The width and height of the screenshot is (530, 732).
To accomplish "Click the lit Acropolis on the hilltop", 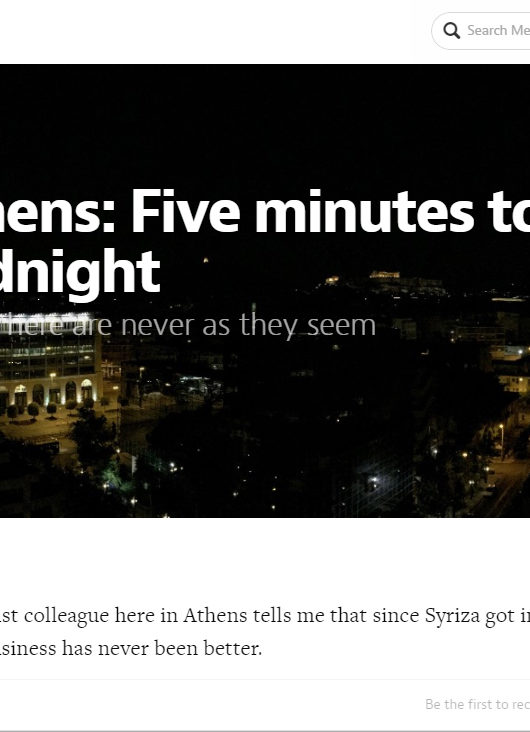I will 384,274.
